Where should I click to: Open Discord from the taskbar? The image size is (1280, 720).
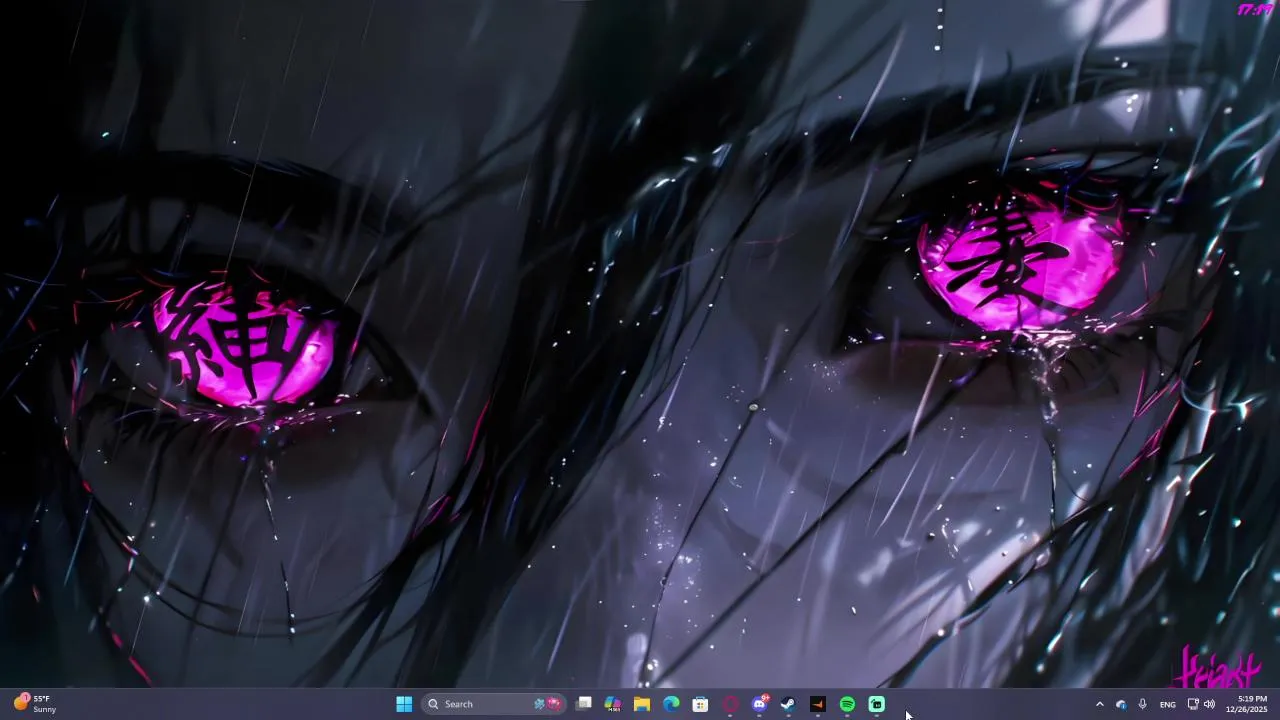[759, 704]
